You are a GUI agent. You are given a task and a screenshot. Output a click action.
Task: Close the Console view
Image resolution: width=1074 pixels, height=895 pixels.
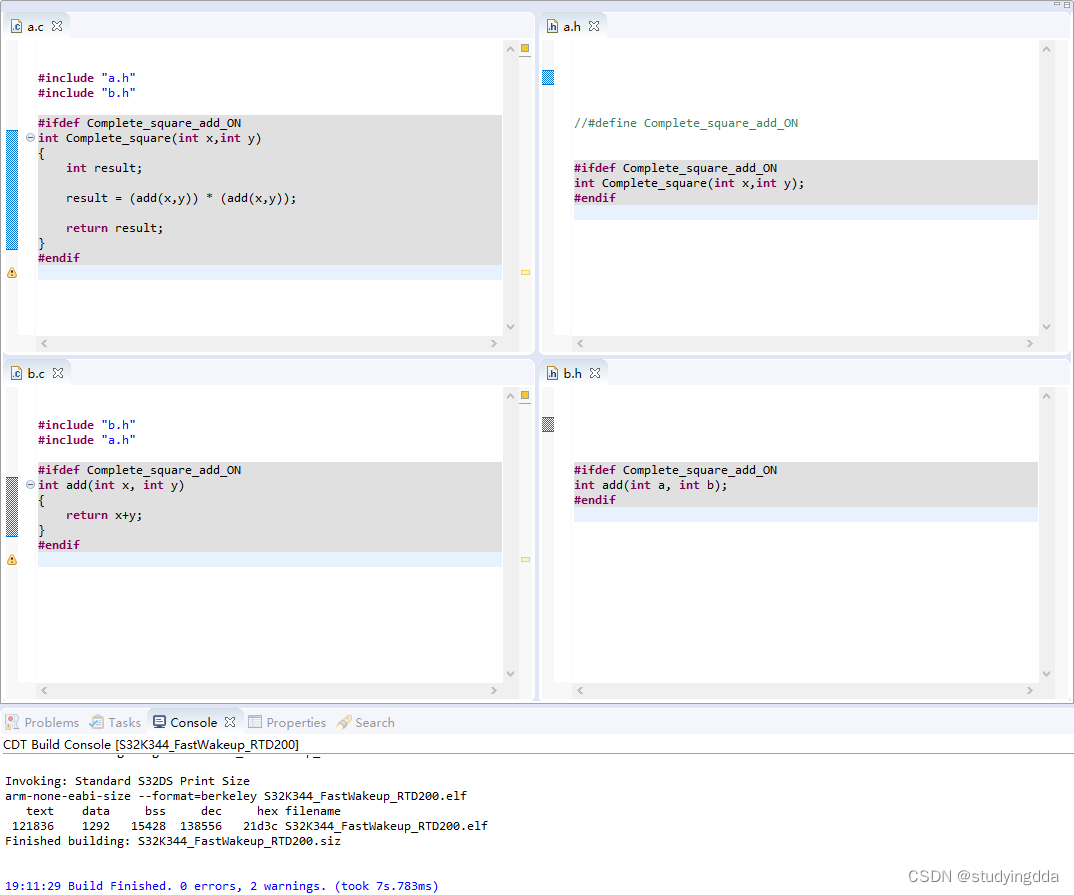coord(230,722)
